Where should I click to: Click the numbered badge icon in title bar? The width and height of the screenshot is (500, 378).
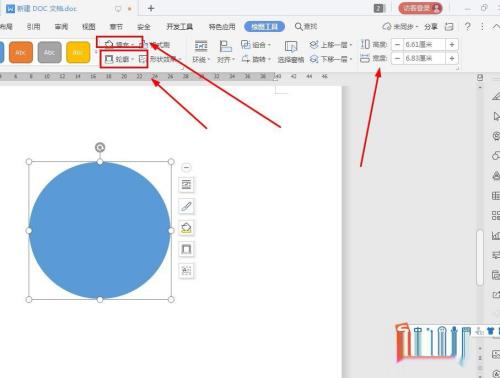pos(378,8)
